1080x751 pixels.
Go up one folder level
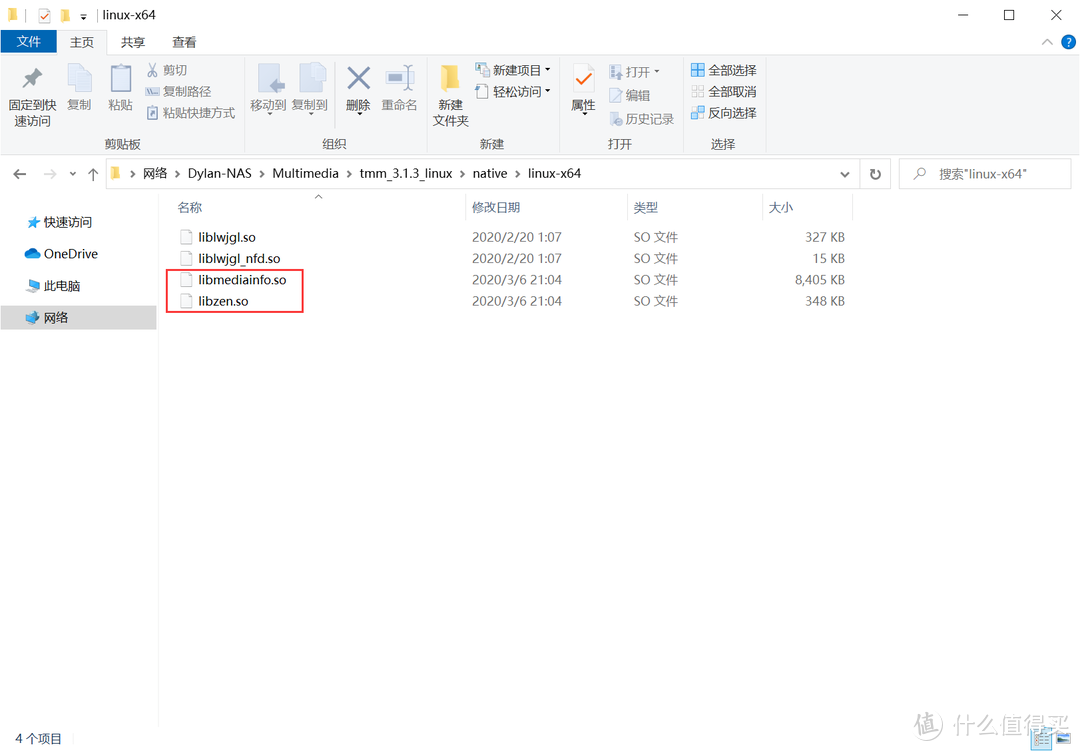(x=93, y=174)
